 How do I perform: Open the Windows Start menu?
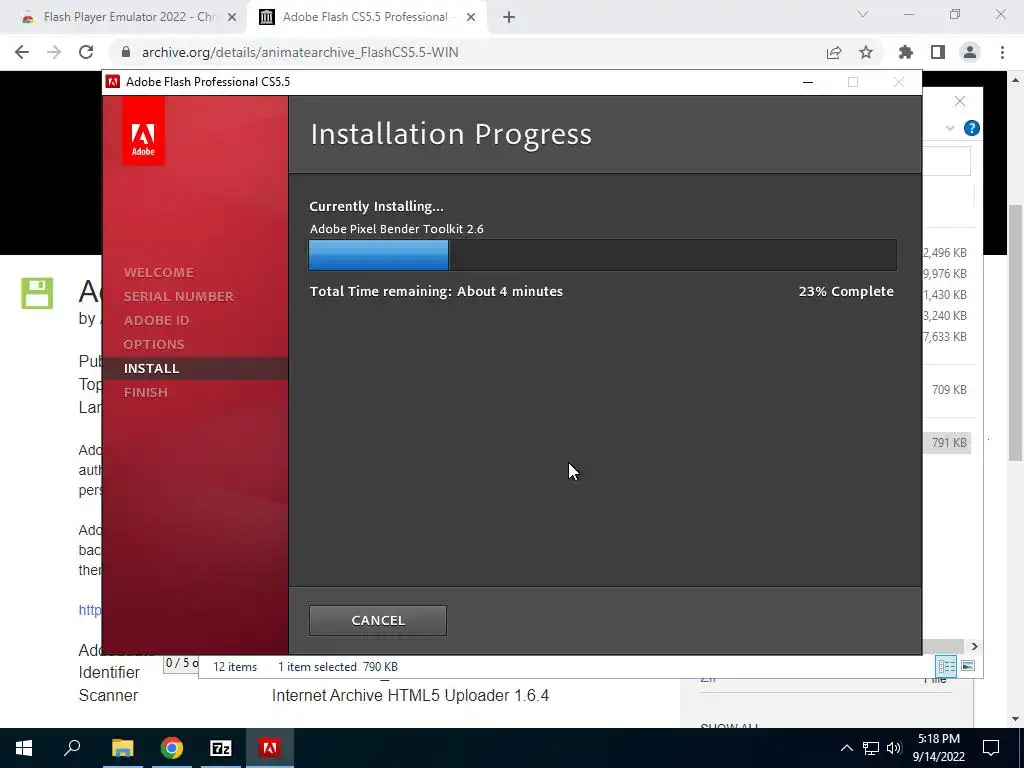tap(24, 748)
